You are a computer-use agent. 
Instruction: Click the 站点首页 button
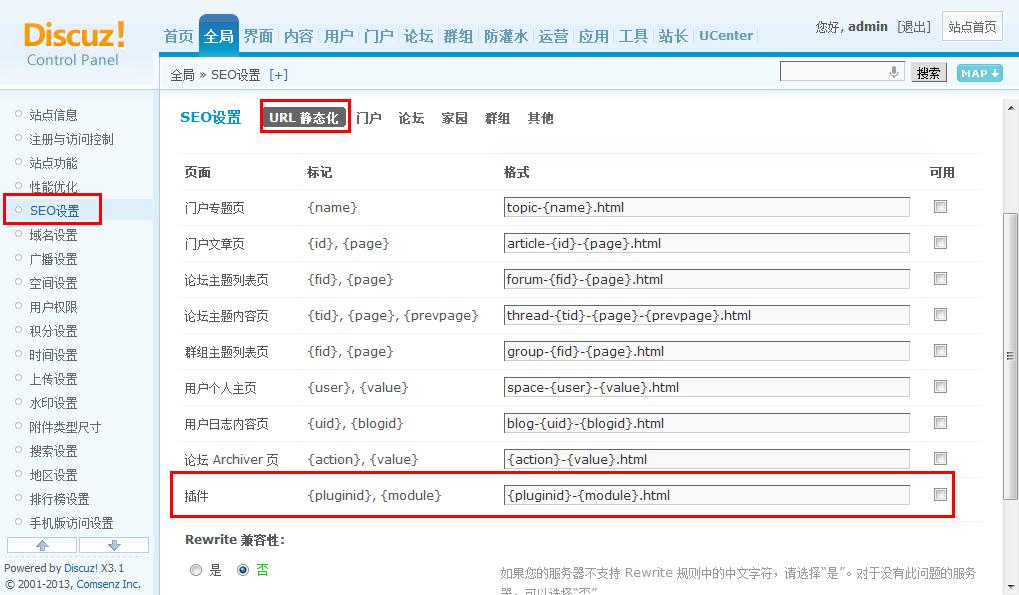click(971, 26)
